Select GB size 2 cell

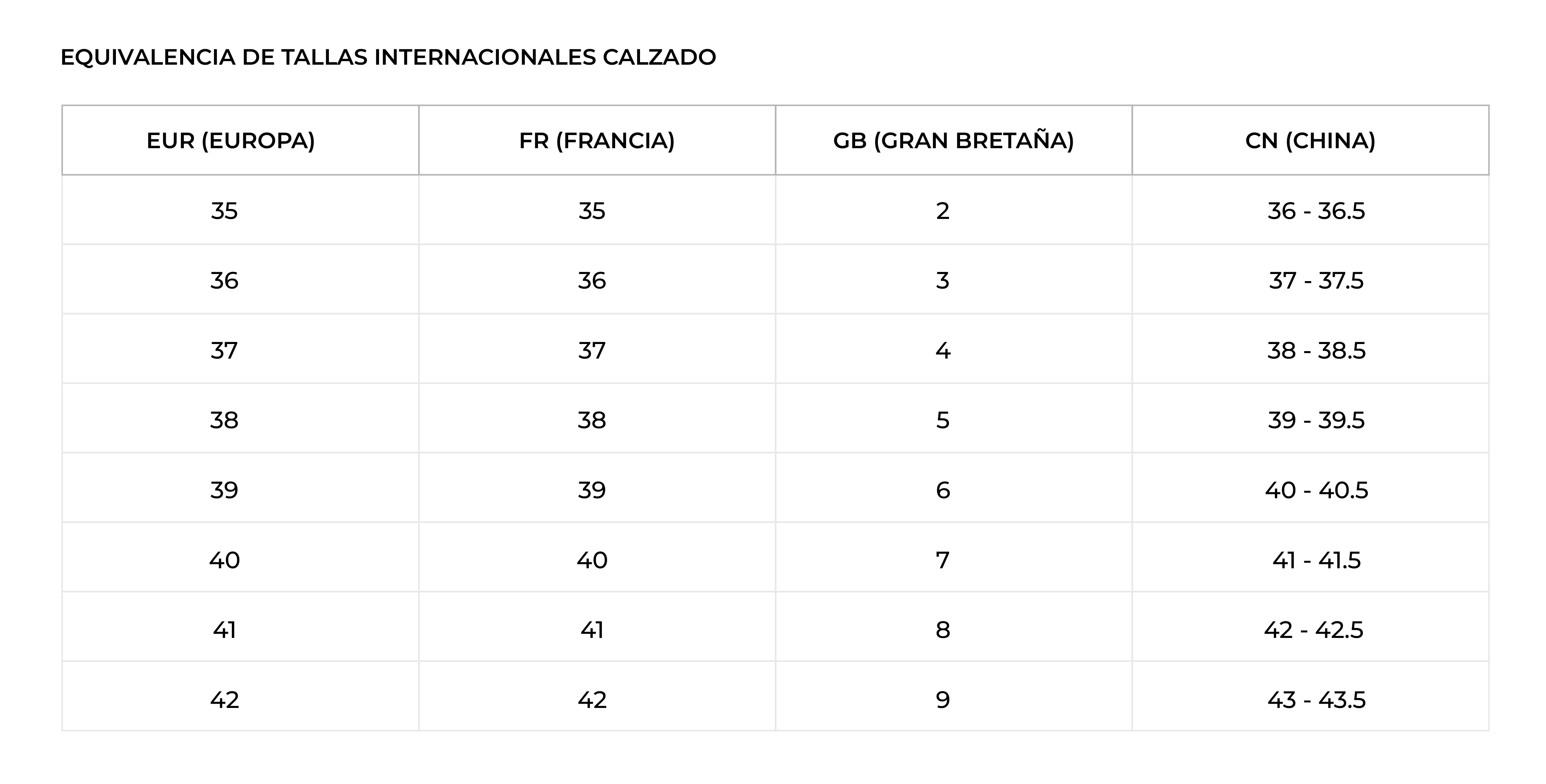(942, 211)
